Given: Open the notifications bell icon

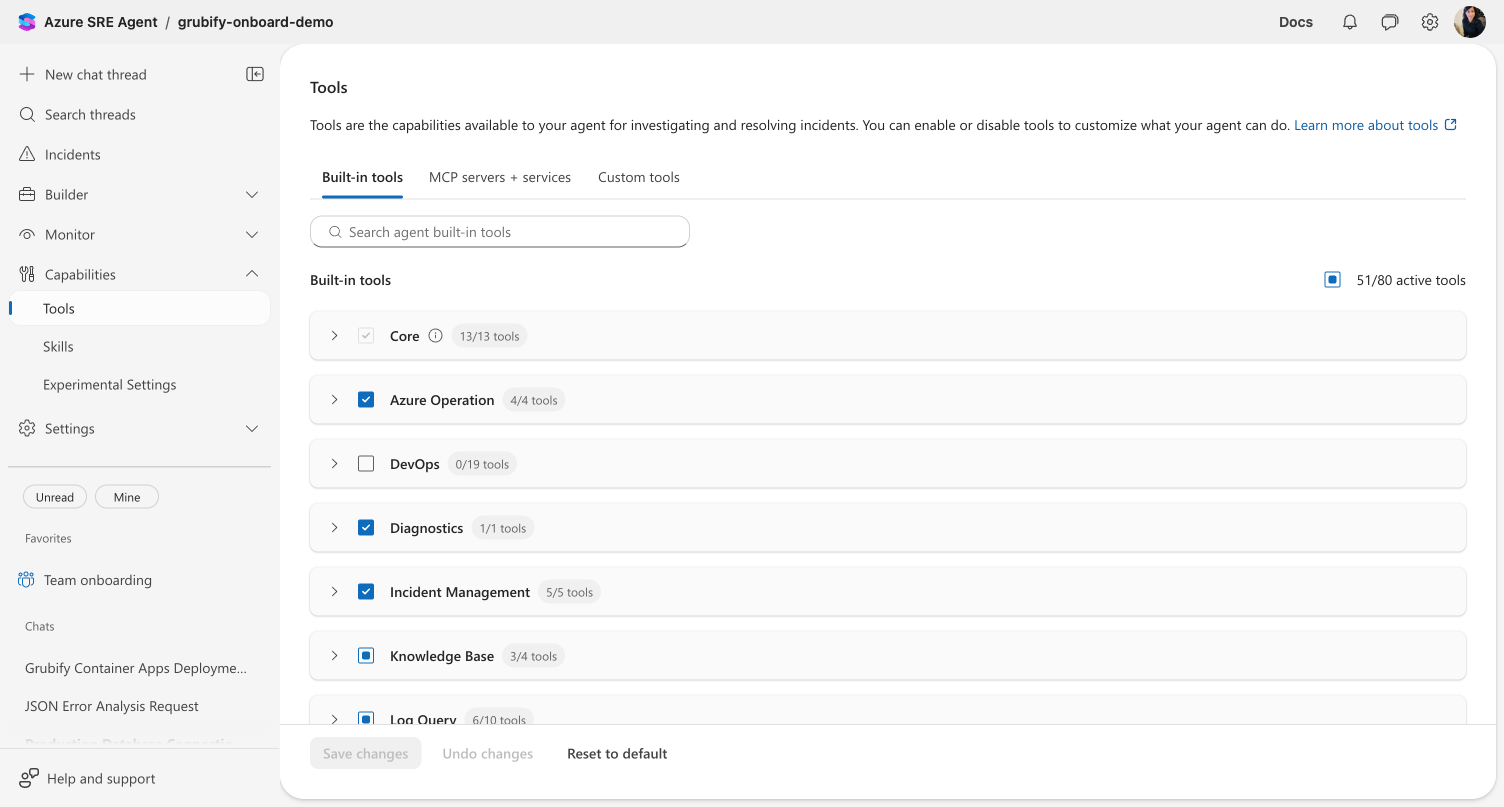Looking at the screenshot, I should click(x=1350, y=22).
